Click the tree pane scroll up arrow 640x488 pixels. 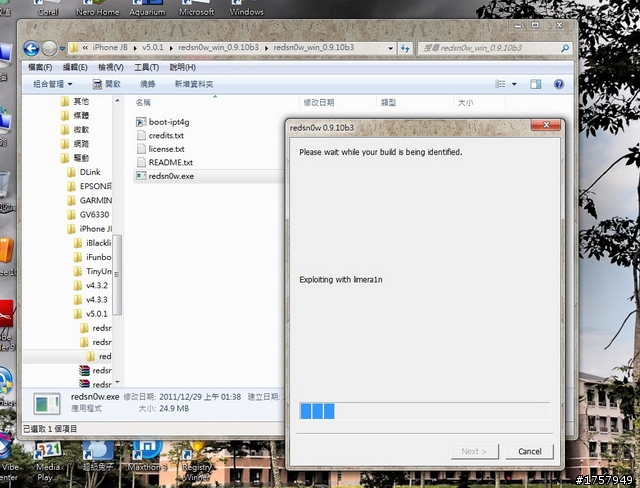click(x=117, y=100)
